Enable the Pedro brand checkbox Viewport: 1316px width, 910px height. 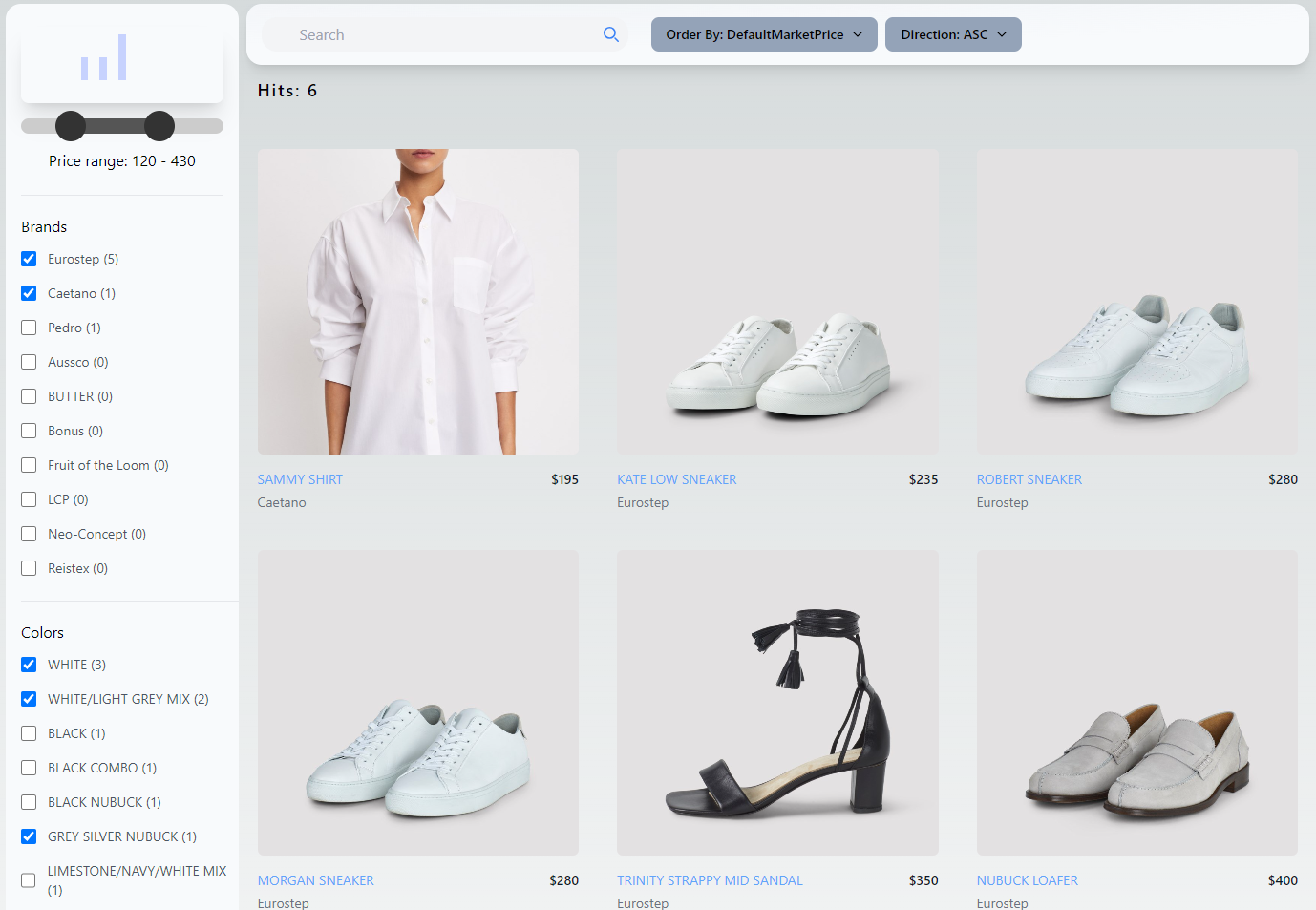29,328
